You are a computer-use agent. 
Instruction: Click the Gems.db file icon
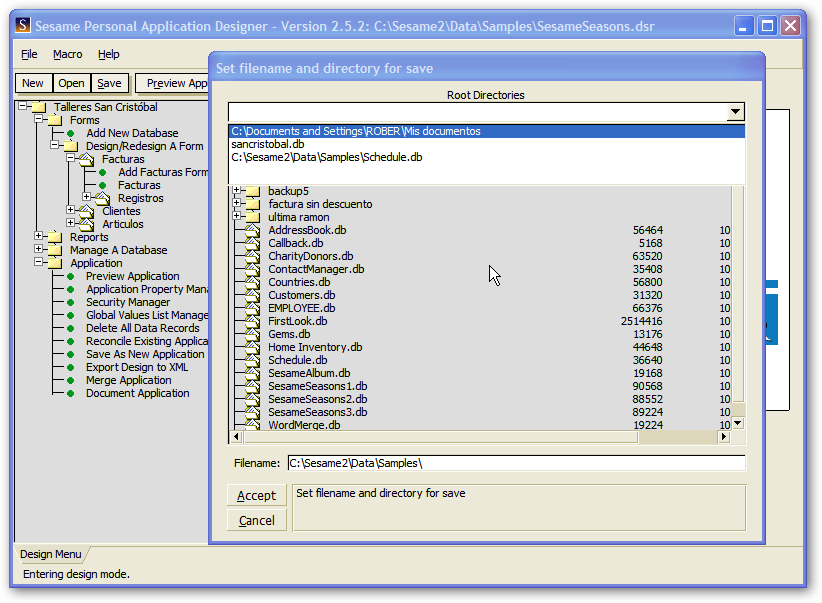pyautogui.click(x=253, y=334)
